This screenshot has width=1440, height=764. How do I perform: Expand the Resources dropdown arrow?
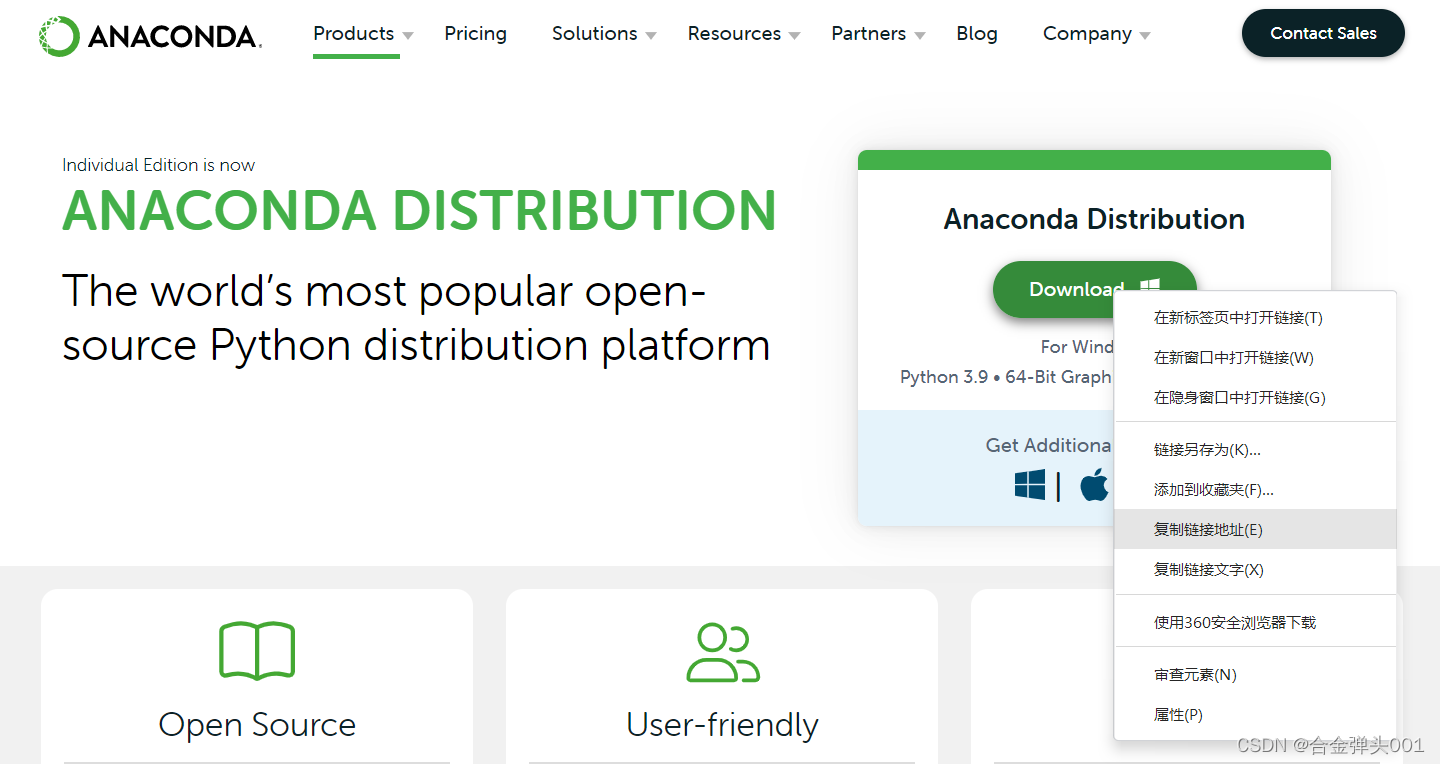point(794,36)
